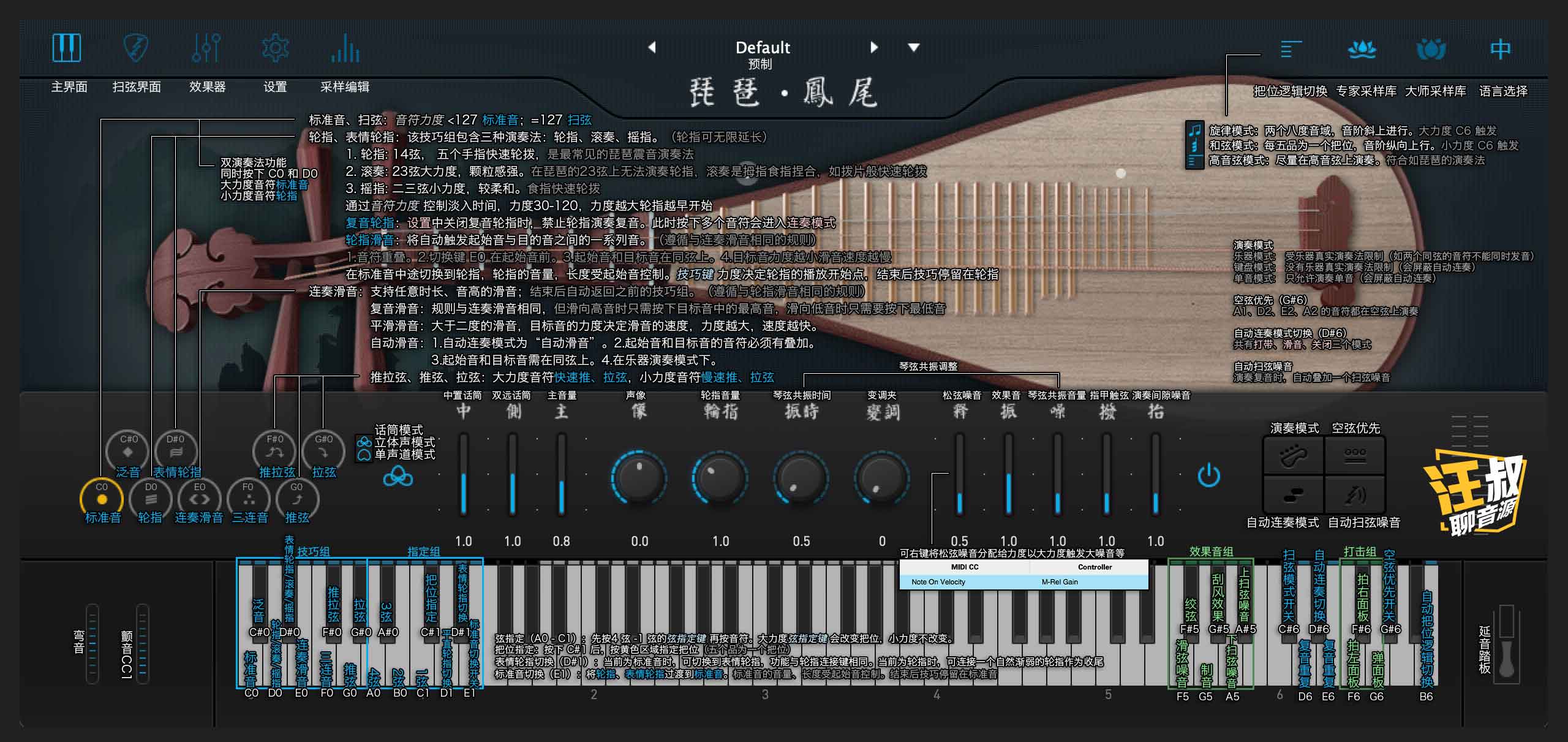Click the 高音弦模式 high string mode icon
The width and height of the screenshot is (1568, 742).
[1194, 161]
